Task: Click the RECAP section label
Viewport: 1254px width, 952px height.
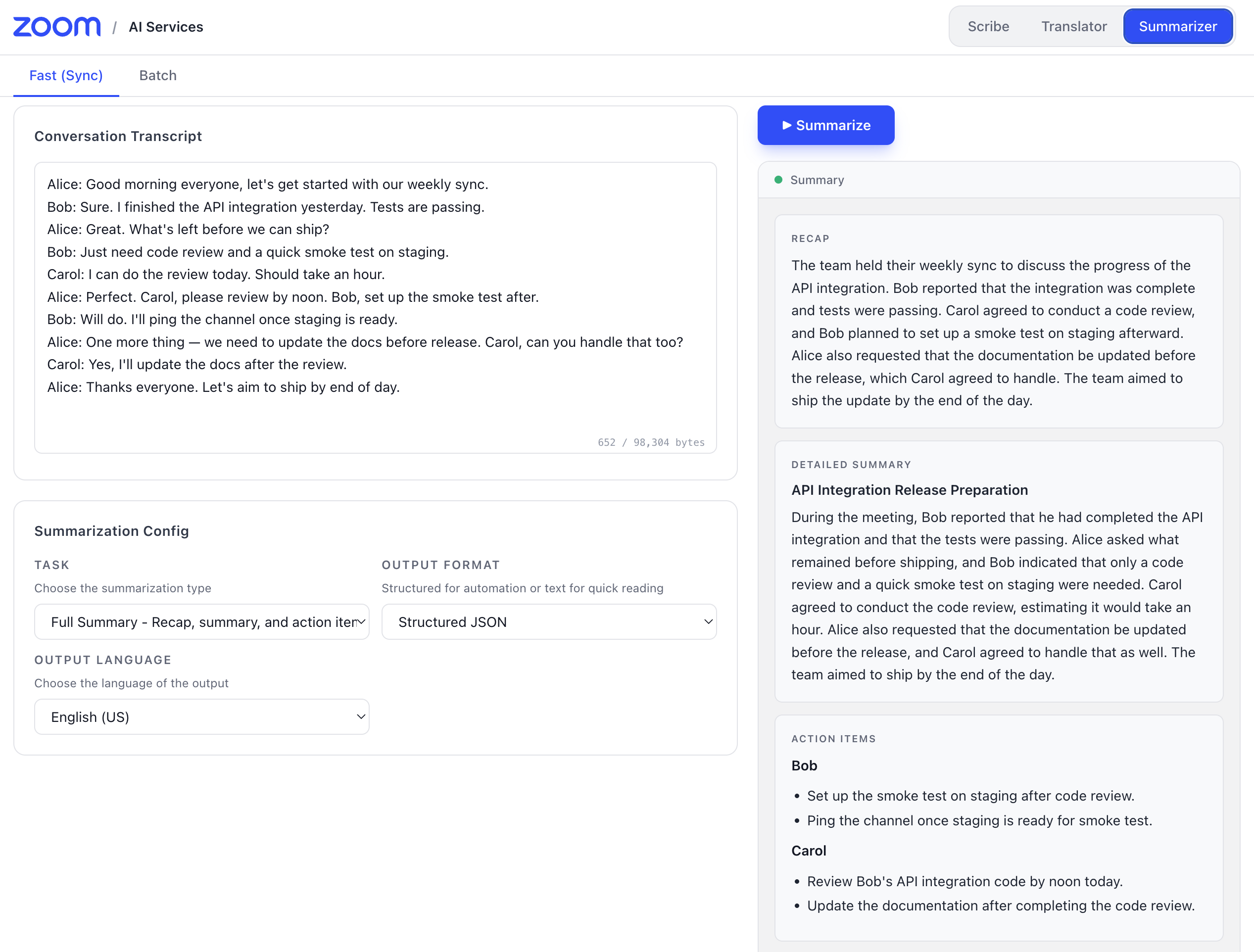Action: pyautogui.click(x=810, y=238)
